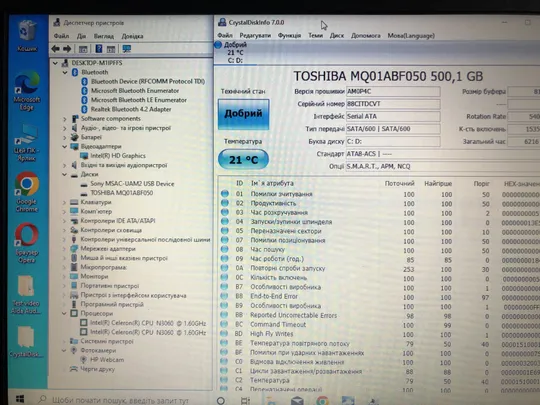Expand Software components category

(65, 119)
